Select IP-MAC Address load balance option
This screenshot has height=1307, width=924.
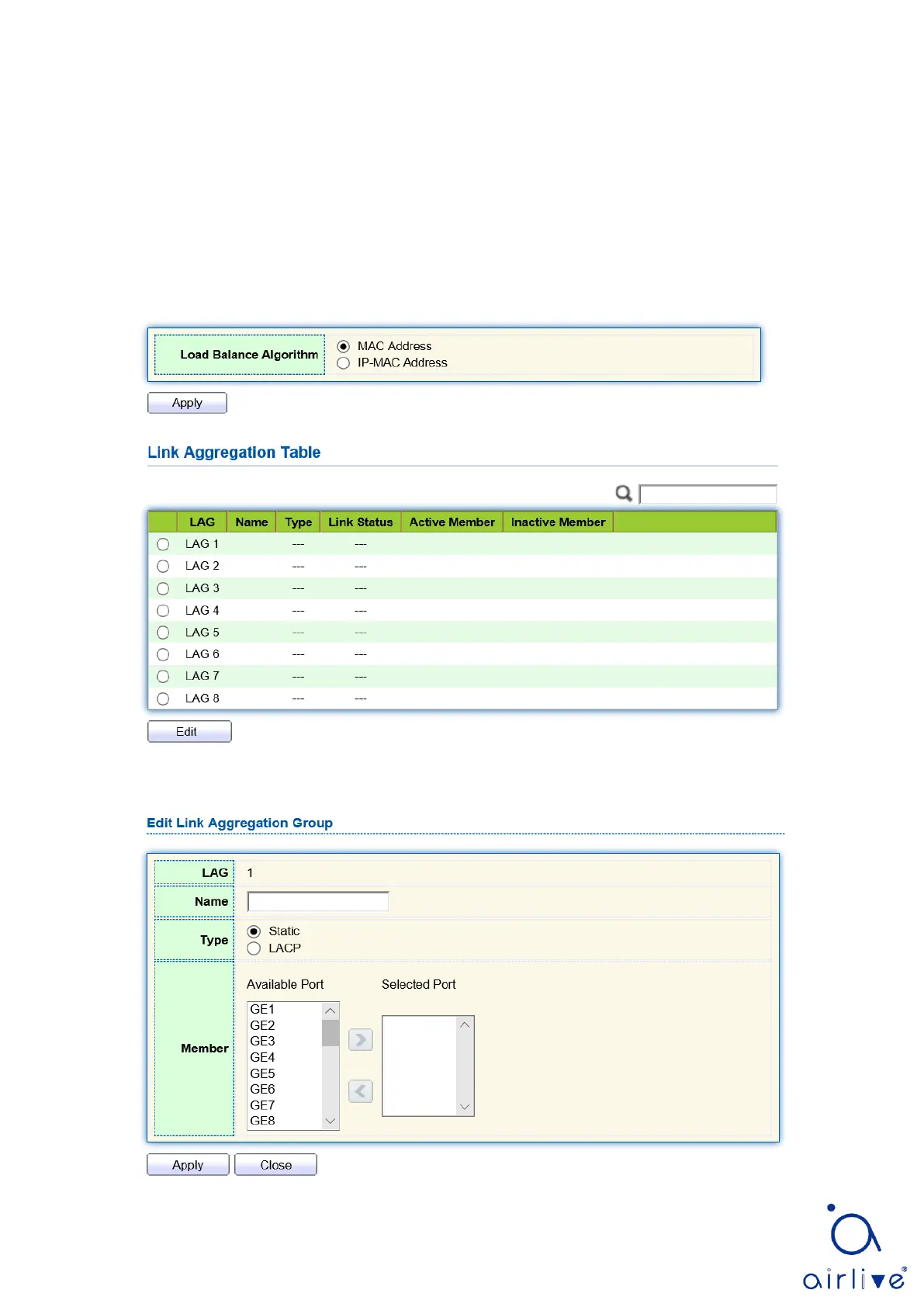344,363
